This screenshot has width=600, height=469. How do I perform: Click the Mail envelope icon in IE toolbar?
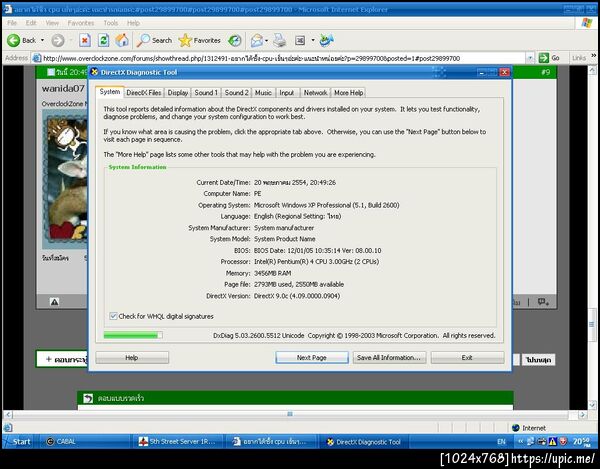click(x=256, y=40)
